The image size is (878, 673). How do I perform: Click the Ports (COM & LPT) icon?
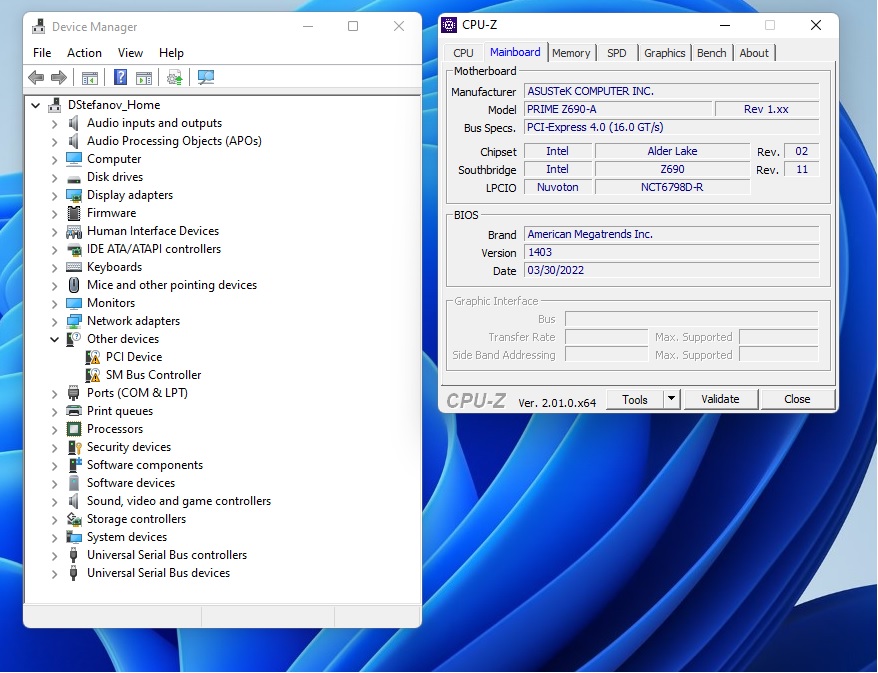click(x=73, y=393)
